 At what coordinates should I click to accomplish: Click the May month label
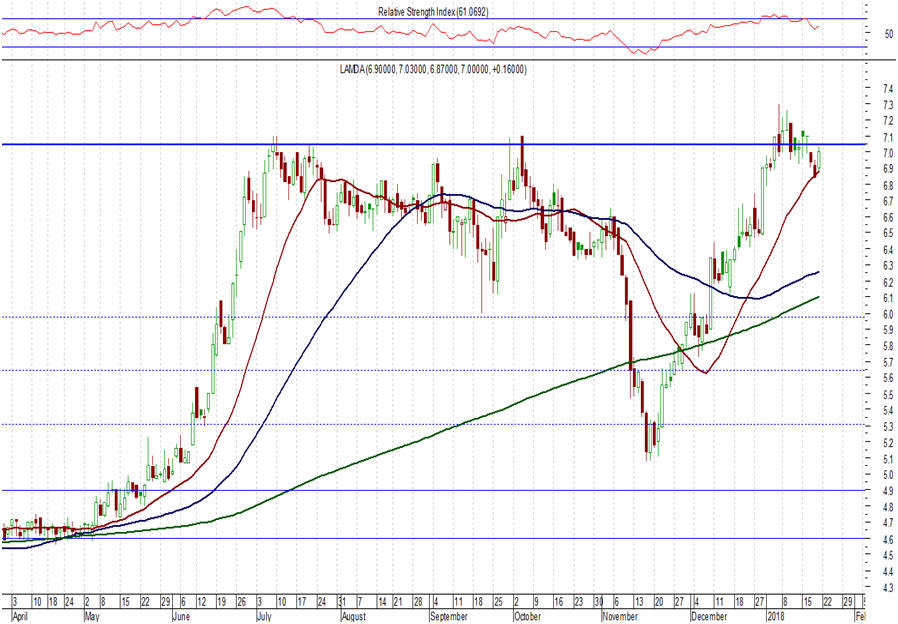[92, 617]
